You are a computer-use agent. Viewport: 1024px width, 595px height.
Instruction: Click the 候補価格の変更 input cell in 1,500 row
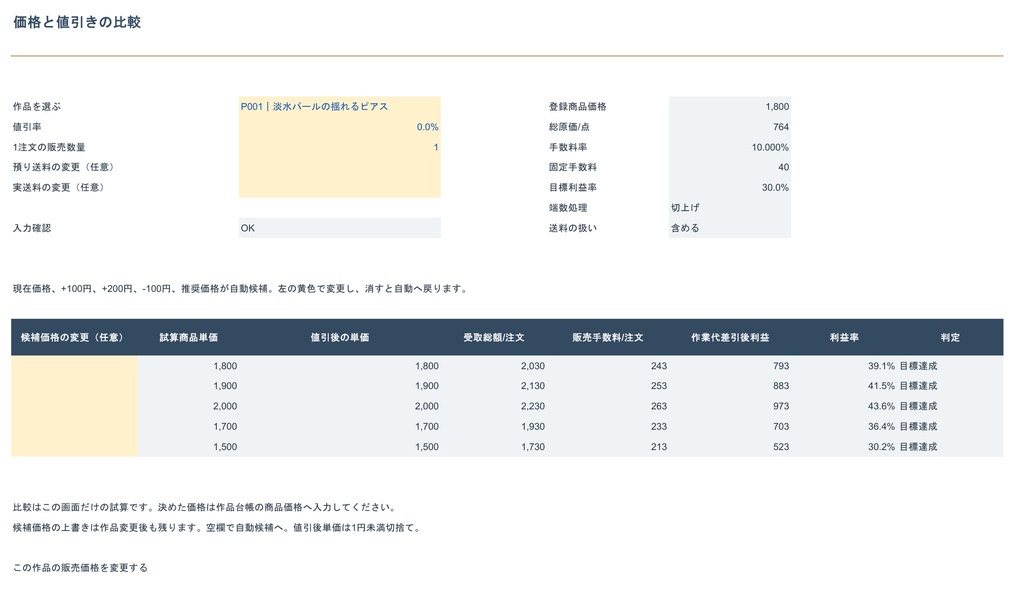(x=74, y=447)
